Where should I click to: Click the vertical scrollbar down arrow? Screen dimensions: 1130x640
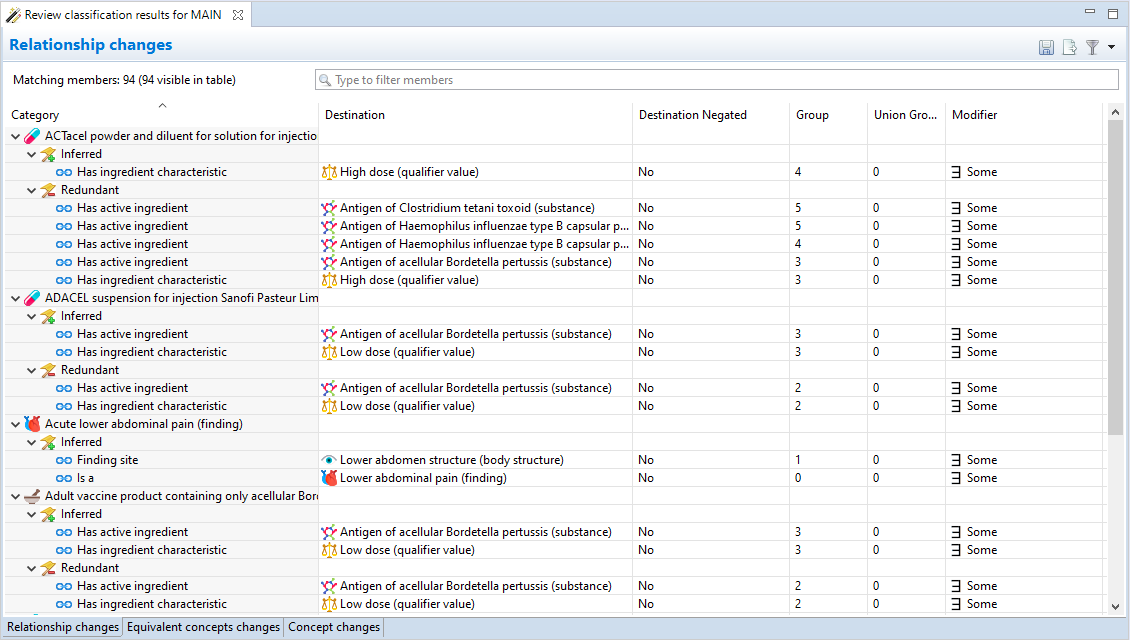tap(1116, 606)
